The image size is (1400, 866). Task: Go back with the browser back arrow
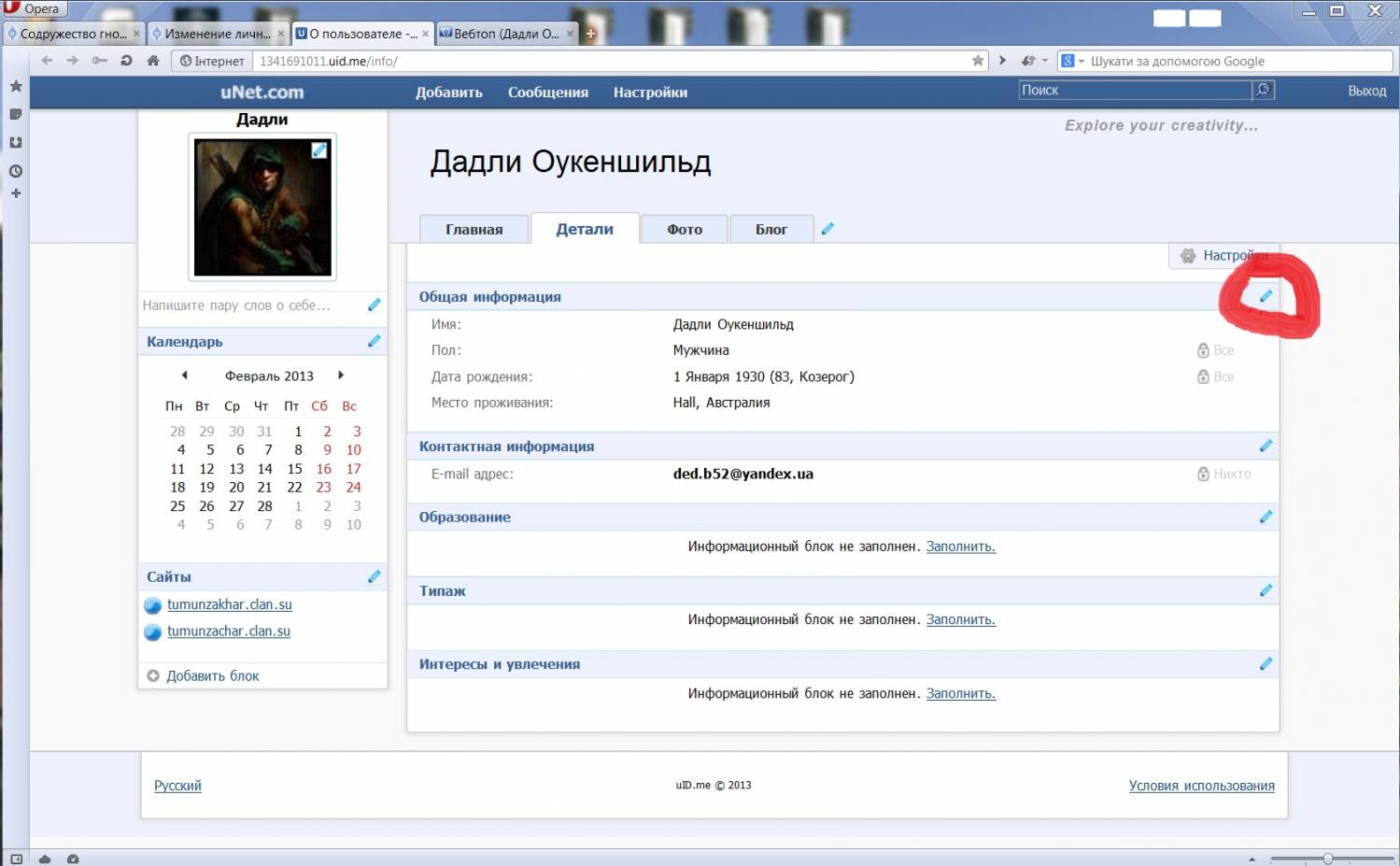47,61
